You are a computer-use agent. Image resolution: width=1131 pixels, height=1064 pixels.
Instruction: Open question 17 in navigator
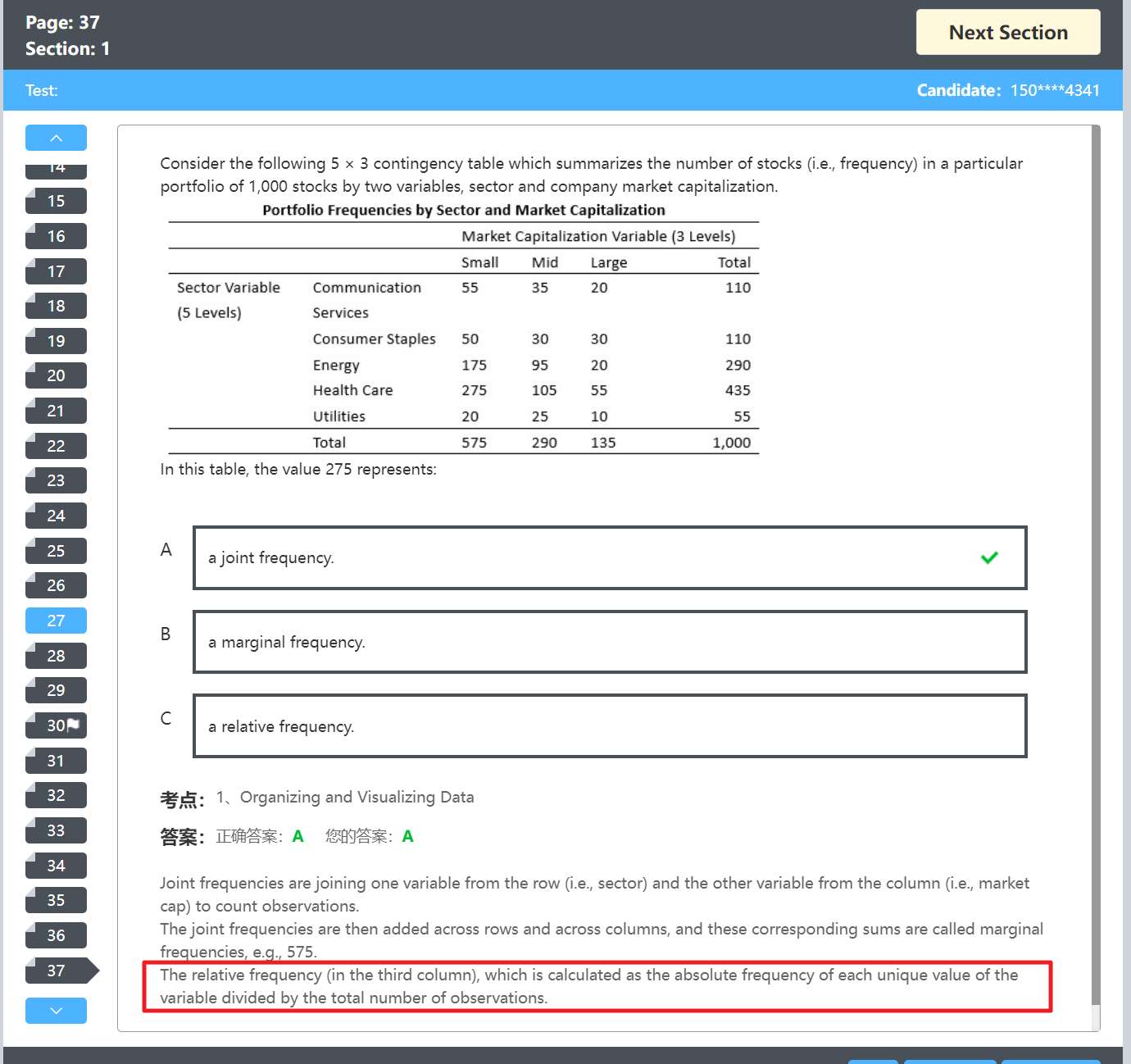point(56,271)
